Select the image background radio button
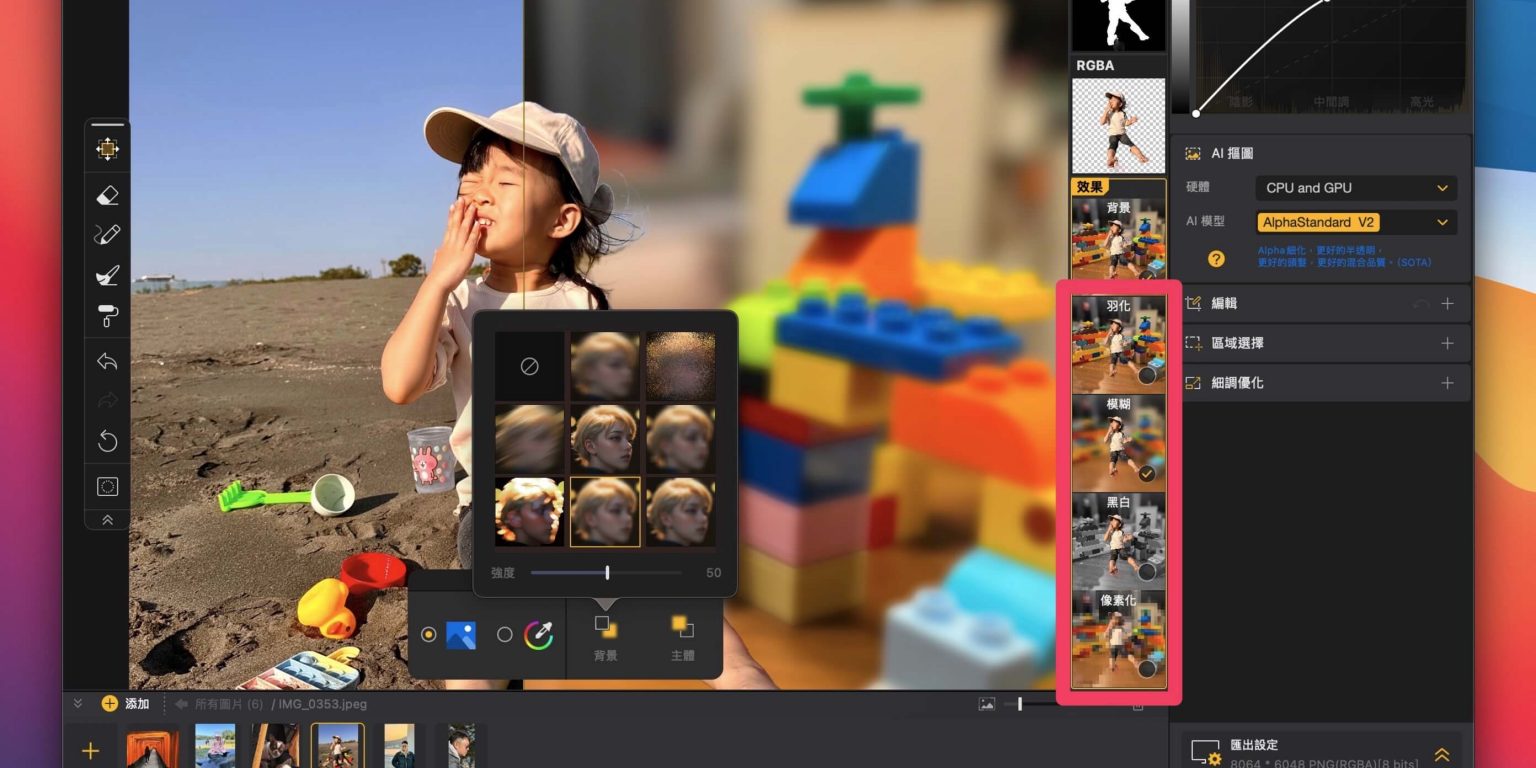This screenshot has width=1536, height=768. [x=429, y=634]
